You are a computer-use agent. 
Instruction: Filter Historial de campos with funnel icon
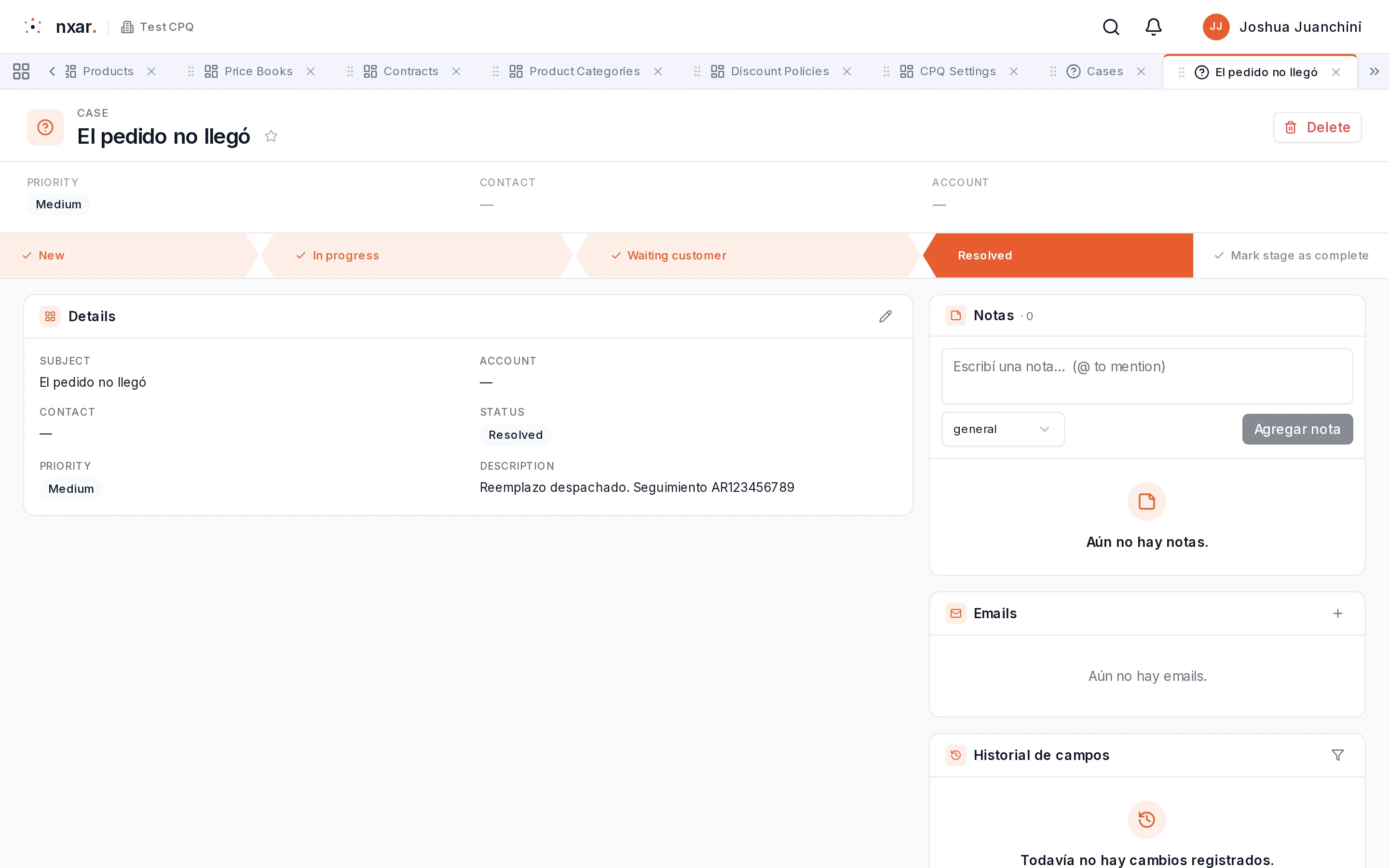click(1337, 755)
